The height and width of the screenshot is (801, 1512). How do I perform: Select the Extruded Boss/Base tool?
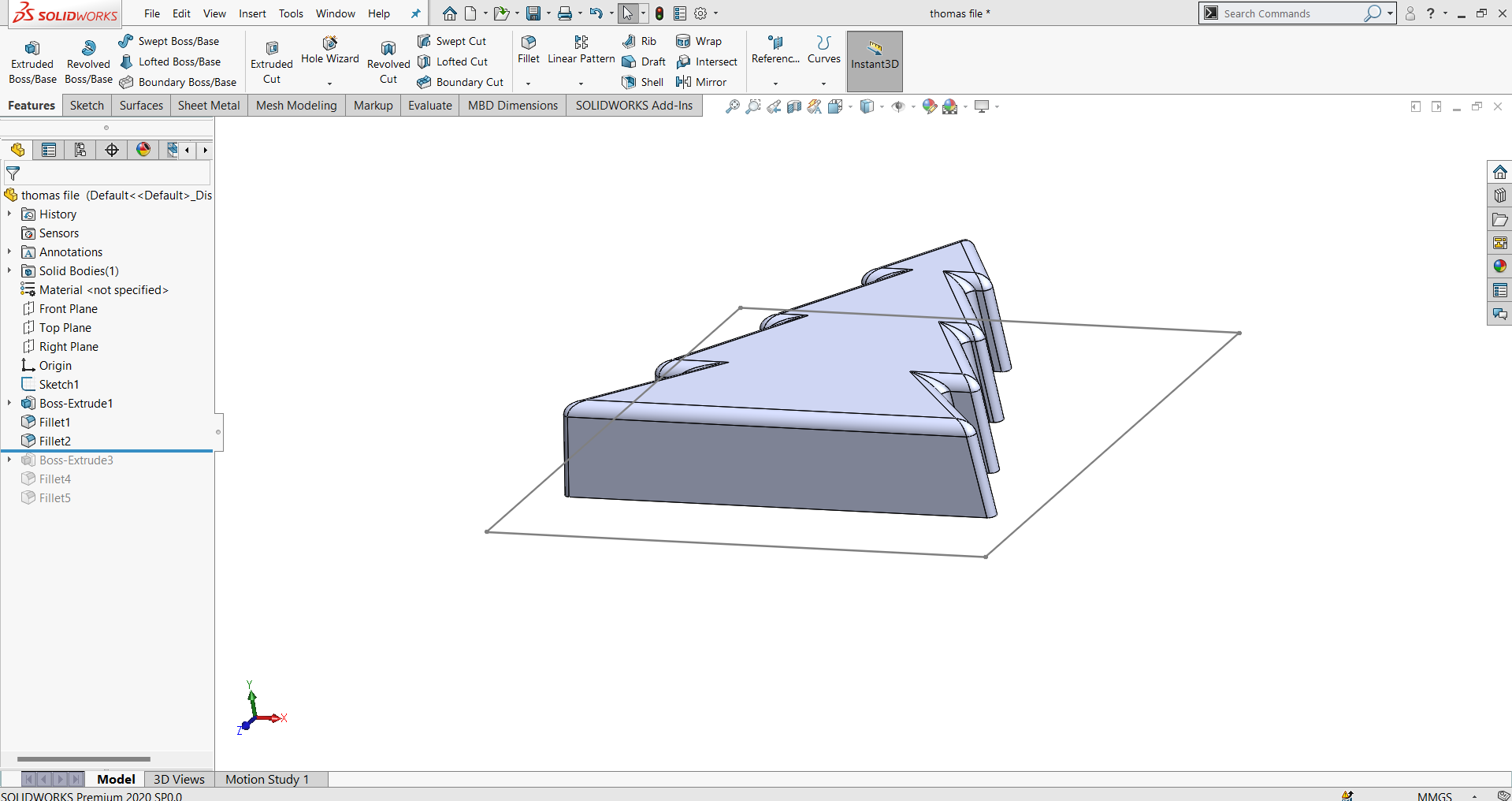32,61
